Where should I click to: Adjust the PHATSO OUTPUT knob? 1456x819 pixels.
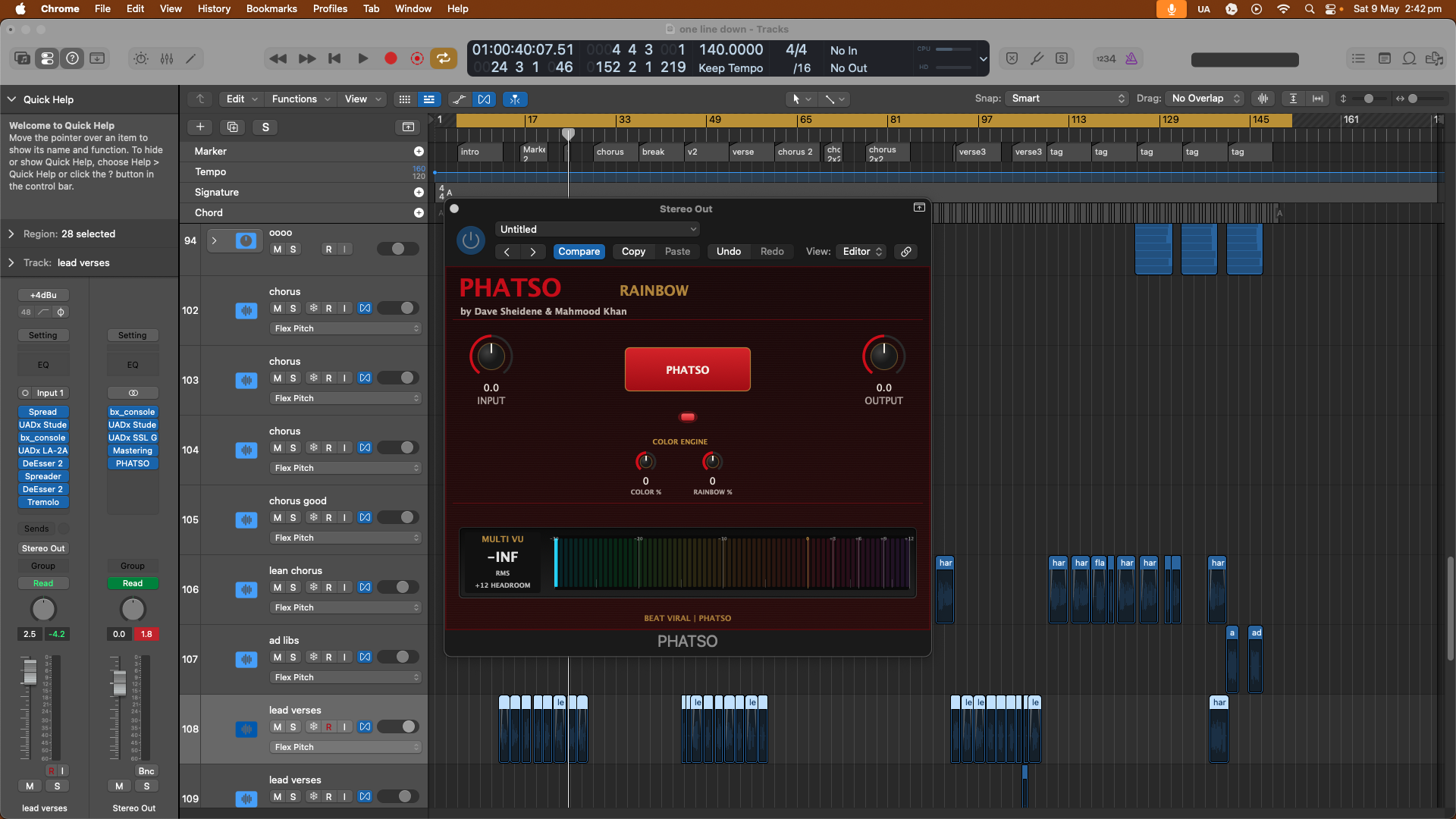point(883,356)
